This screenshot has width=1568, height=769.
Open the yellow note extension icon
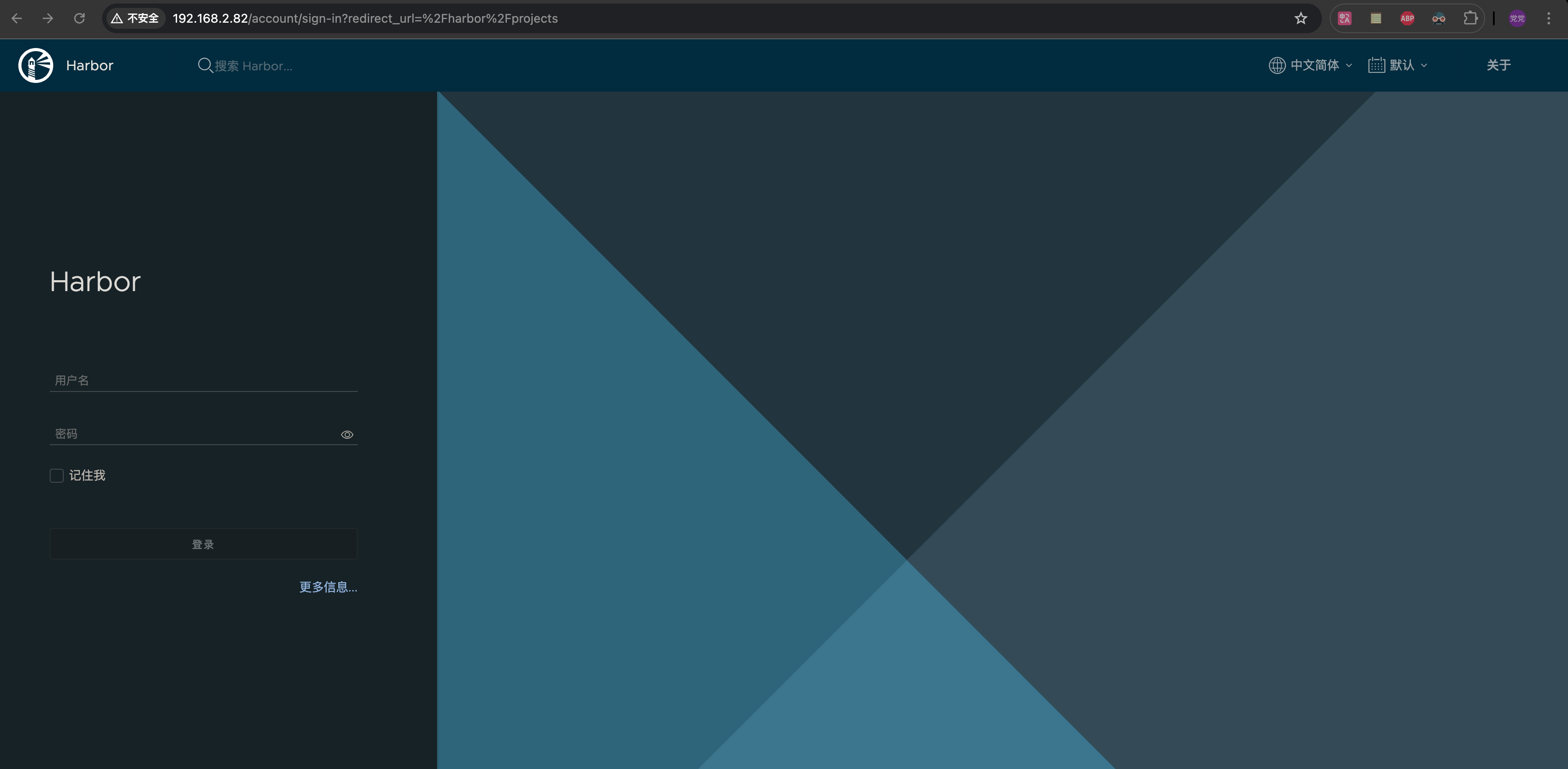pos(1376,18)
